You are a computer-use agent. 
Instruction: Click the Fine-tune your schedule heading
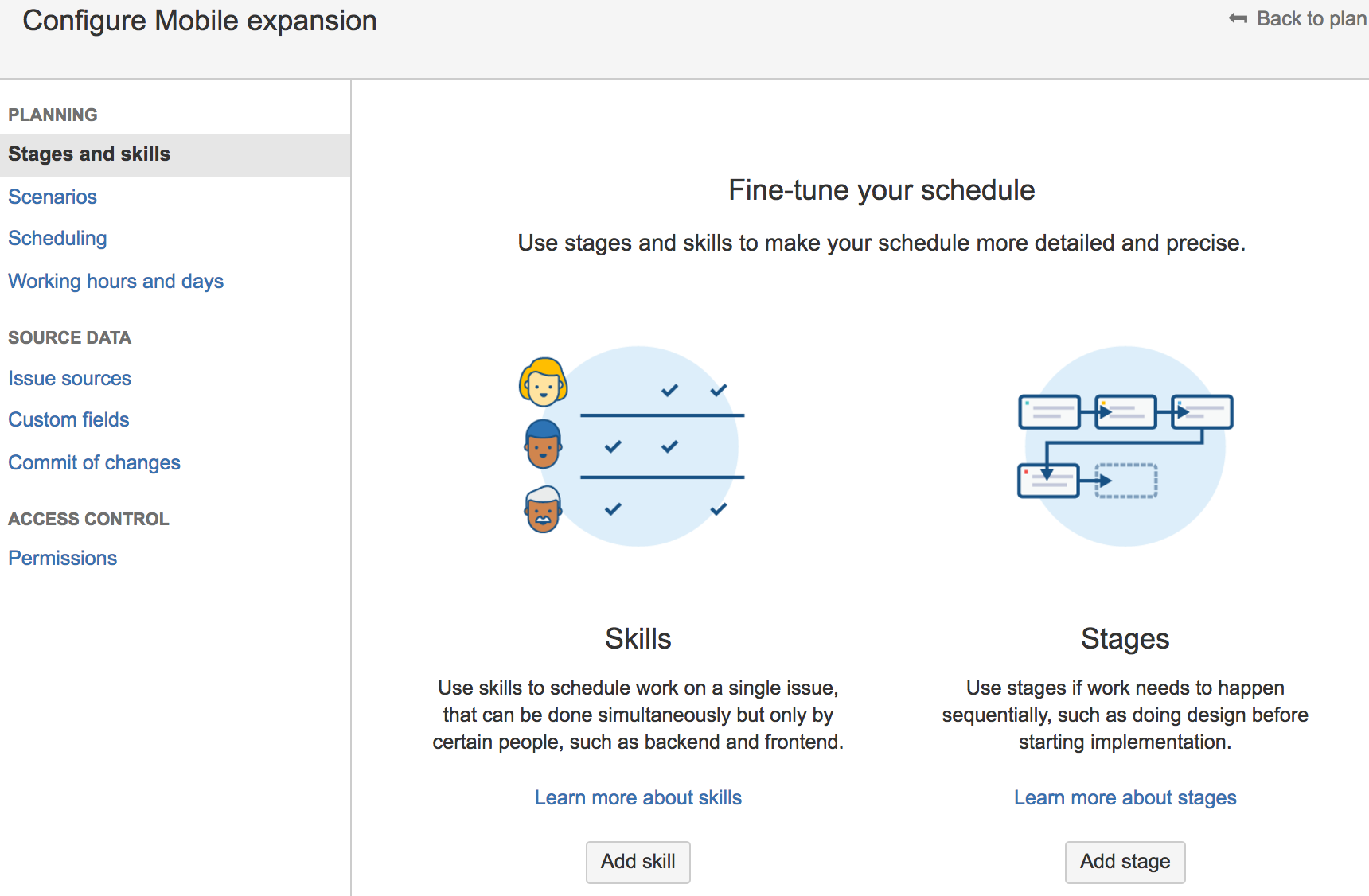(882, 191)
